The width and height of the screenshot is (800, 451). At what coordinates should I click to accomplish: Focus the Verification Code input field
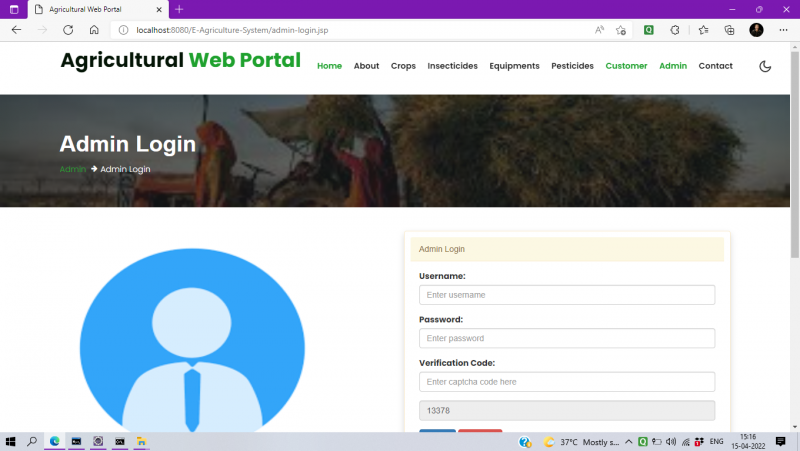[567, 382]
